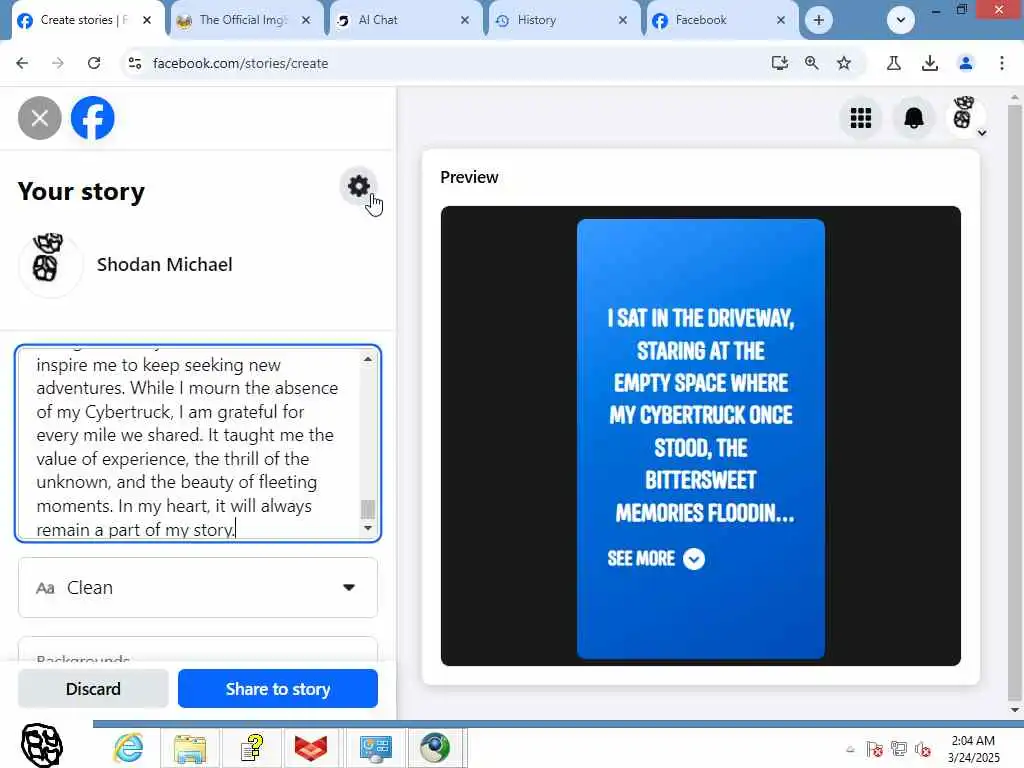
Task: Open the Clean font style dropdown
Action: point(198,588)
